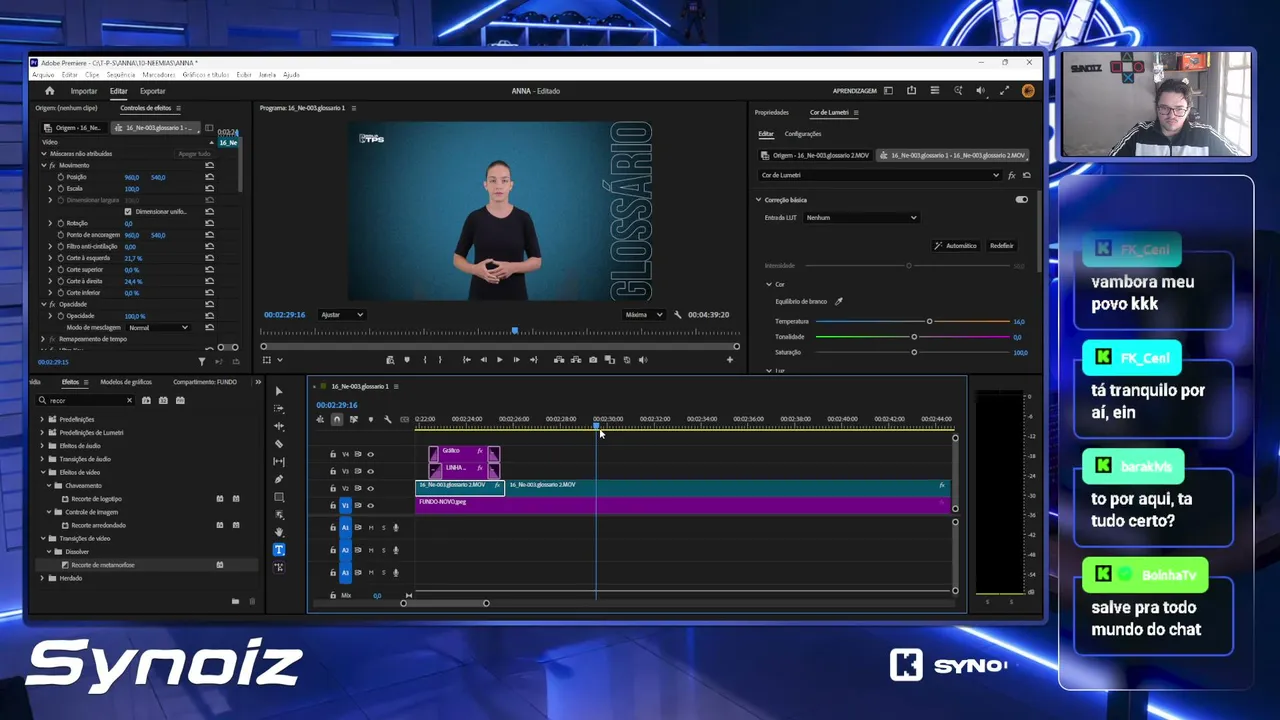Toggle Correção básica enable switch
The height and width of the screenshot is (720, 1280).
[1021, 199]
